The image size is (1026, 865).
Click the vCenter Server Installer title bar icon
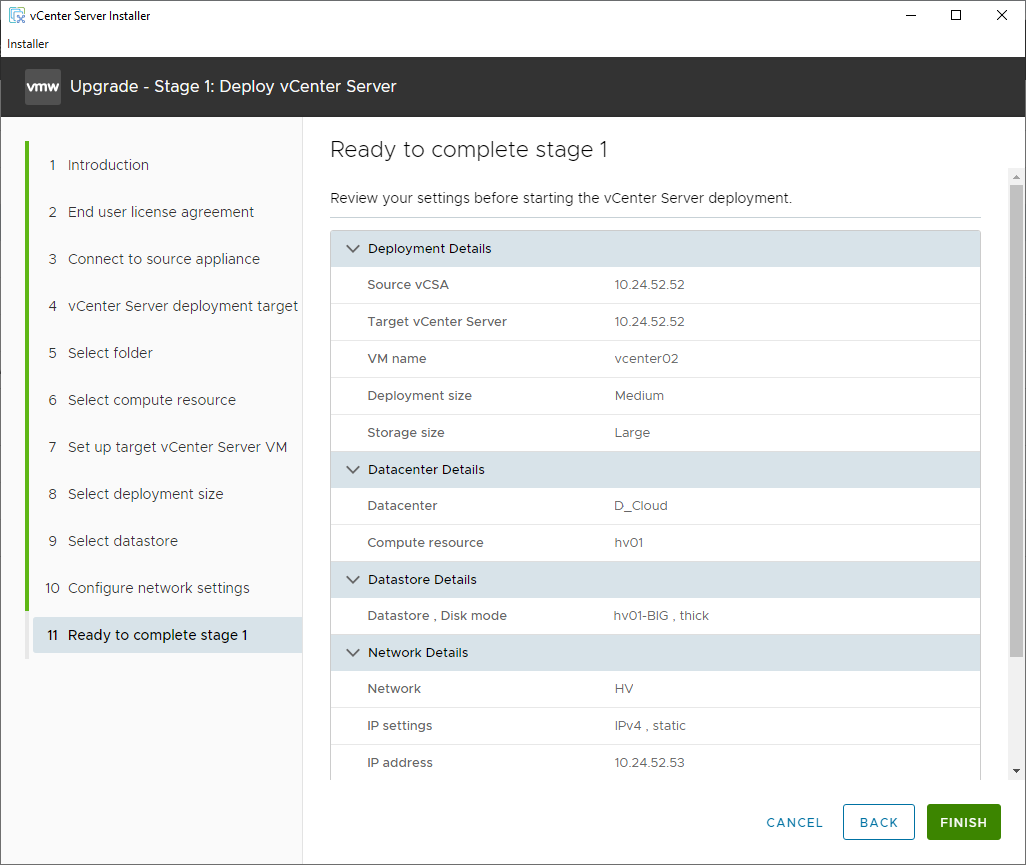point(16,15)
